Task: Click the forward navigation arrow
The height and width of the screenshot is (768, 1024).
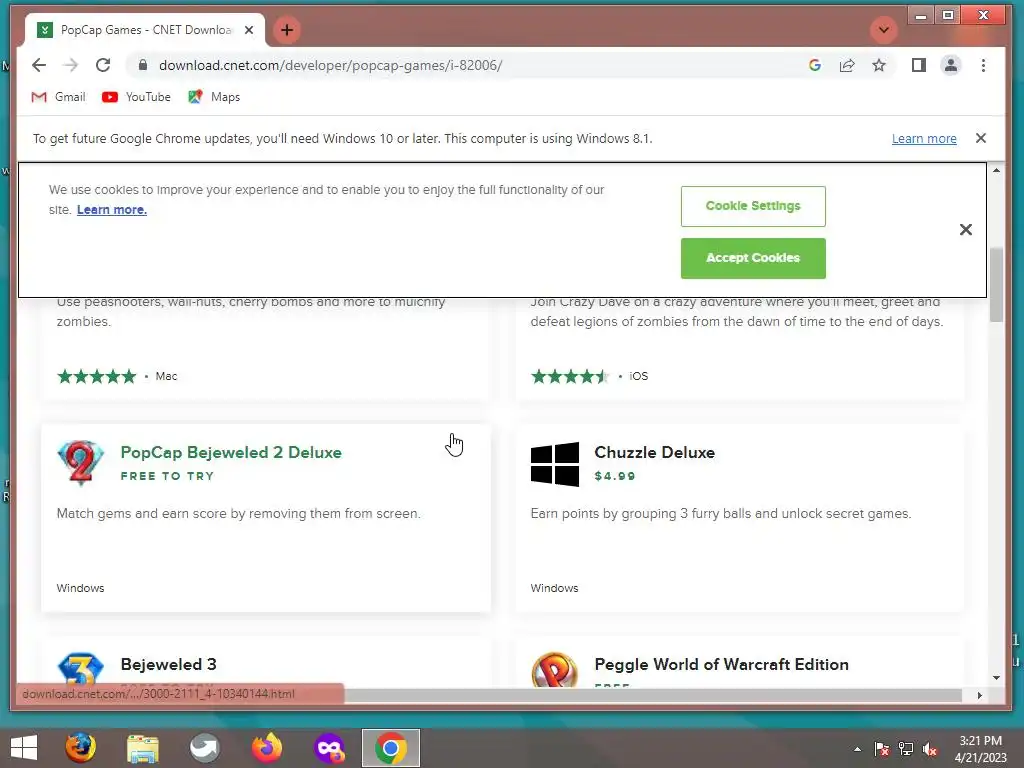Action: coord(71,65)
